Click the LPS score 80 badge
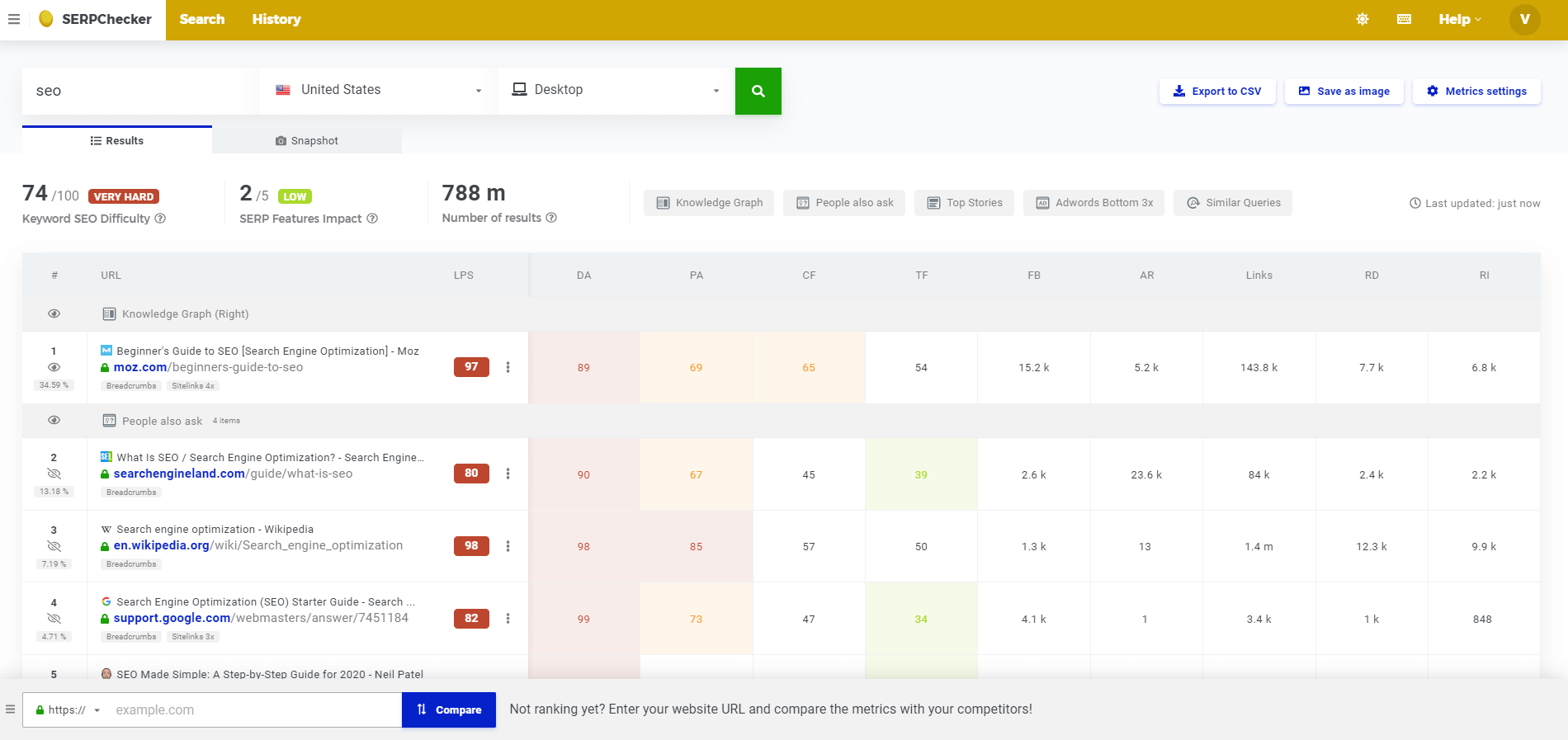This screenshot has height=740, width=1568. click(471, 474)
